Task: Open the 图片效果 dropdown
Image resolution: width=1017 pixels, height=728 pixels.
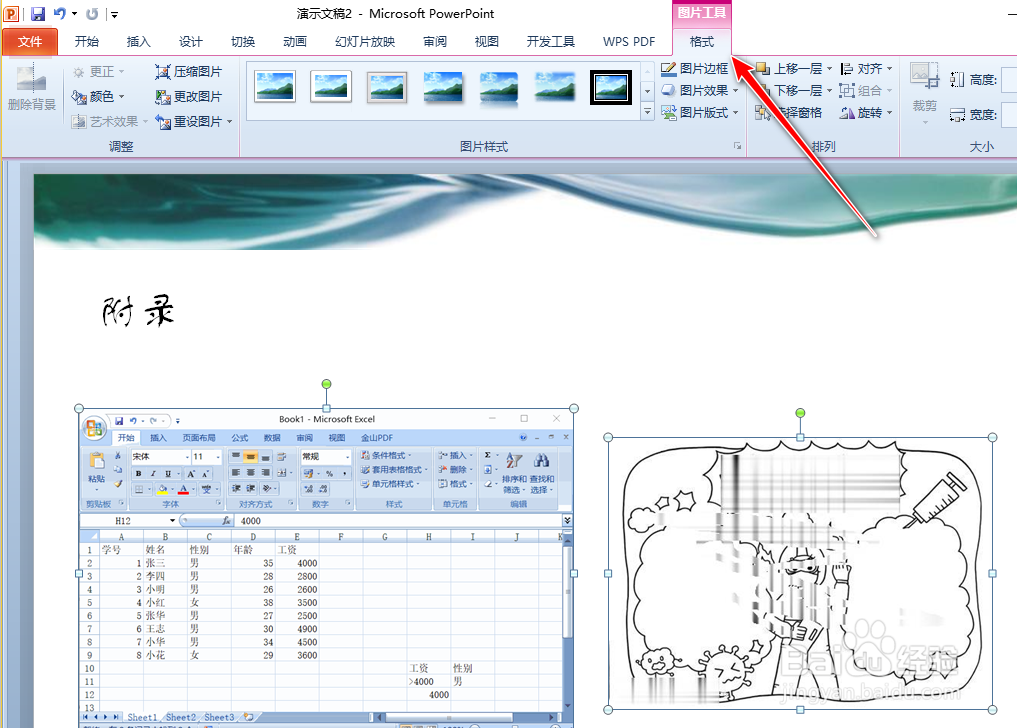Action: pos(700,91)
